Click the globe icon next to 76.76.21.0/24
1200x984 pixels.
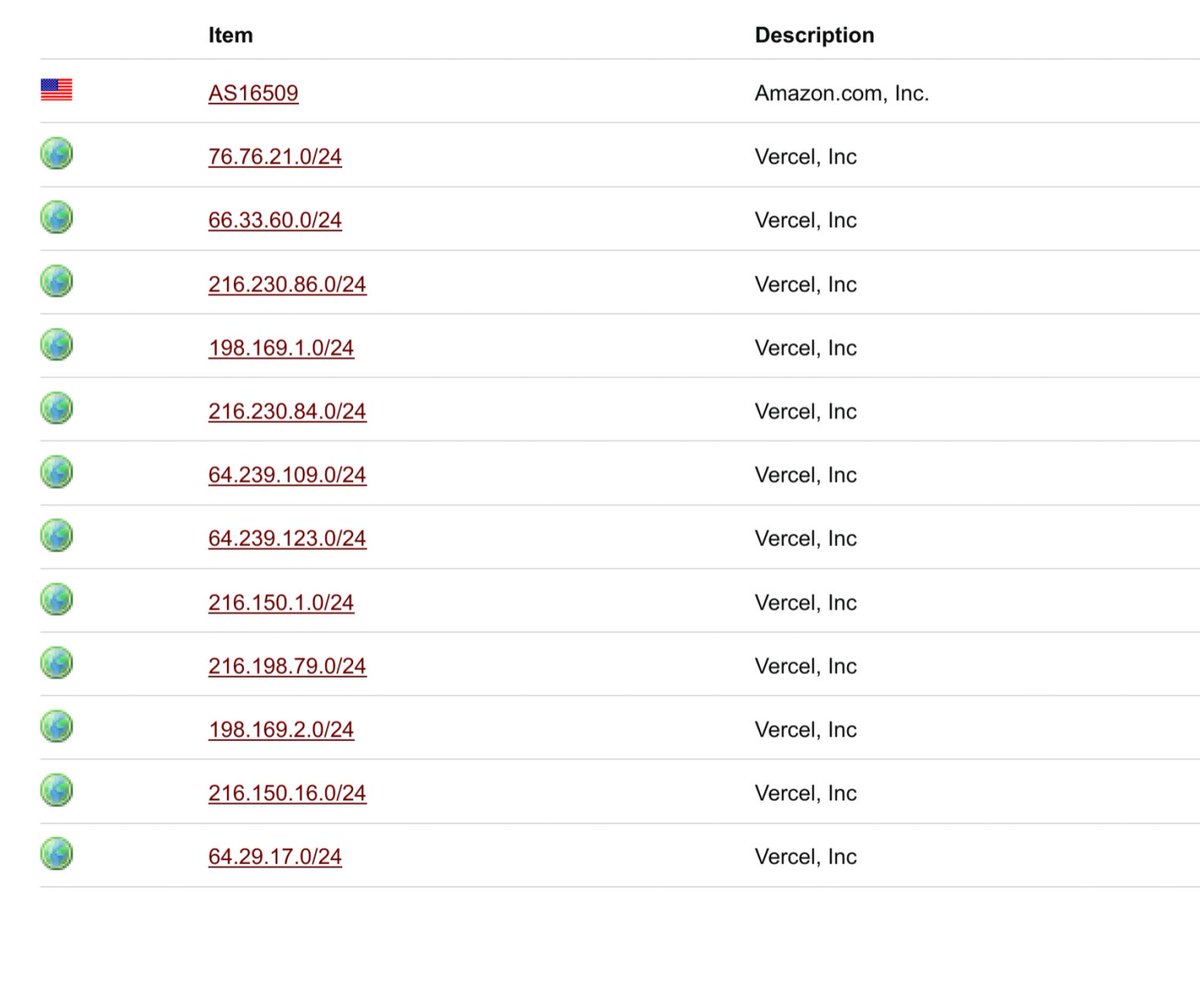(56, 154)
